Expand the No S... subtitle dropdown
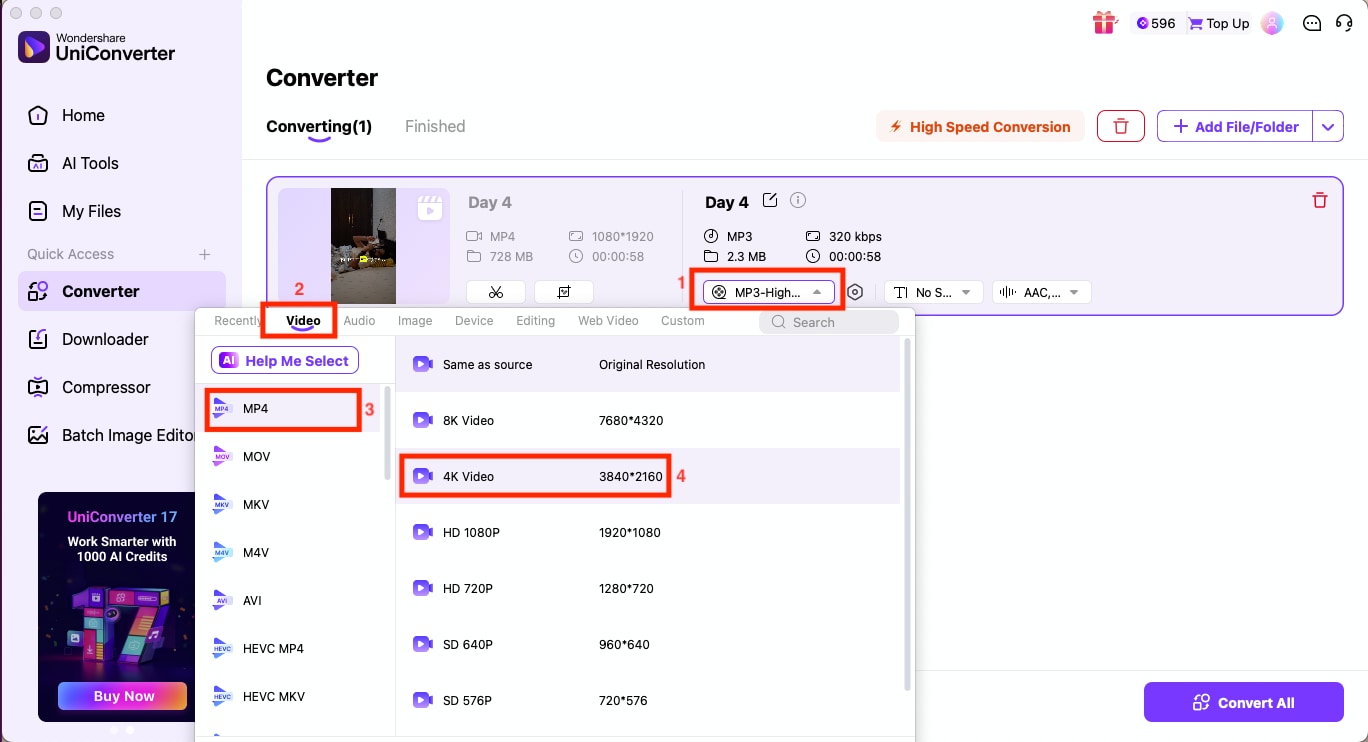 coord(933,292)
